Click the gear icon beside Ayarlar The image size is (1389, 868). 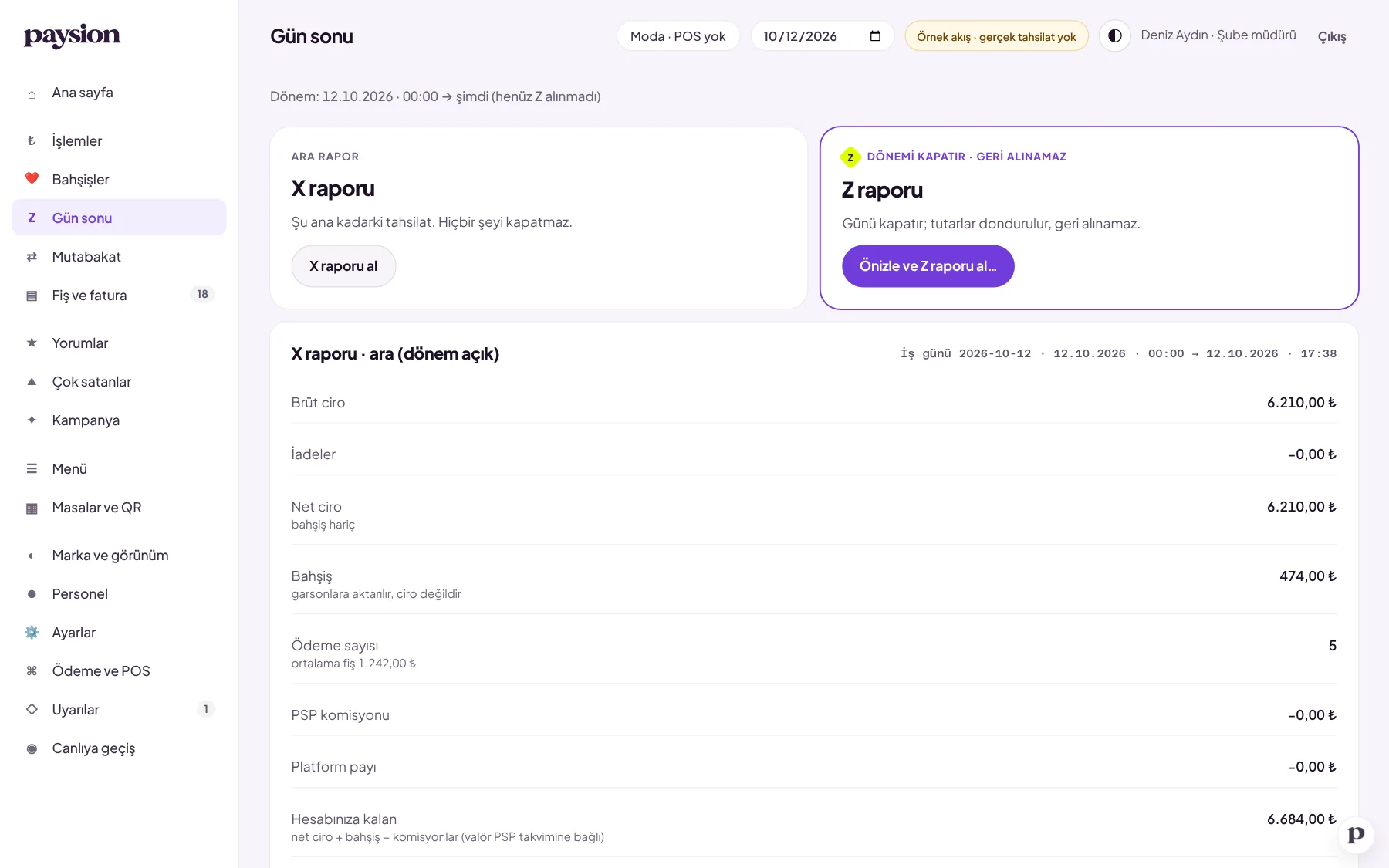tap(32, 633)
